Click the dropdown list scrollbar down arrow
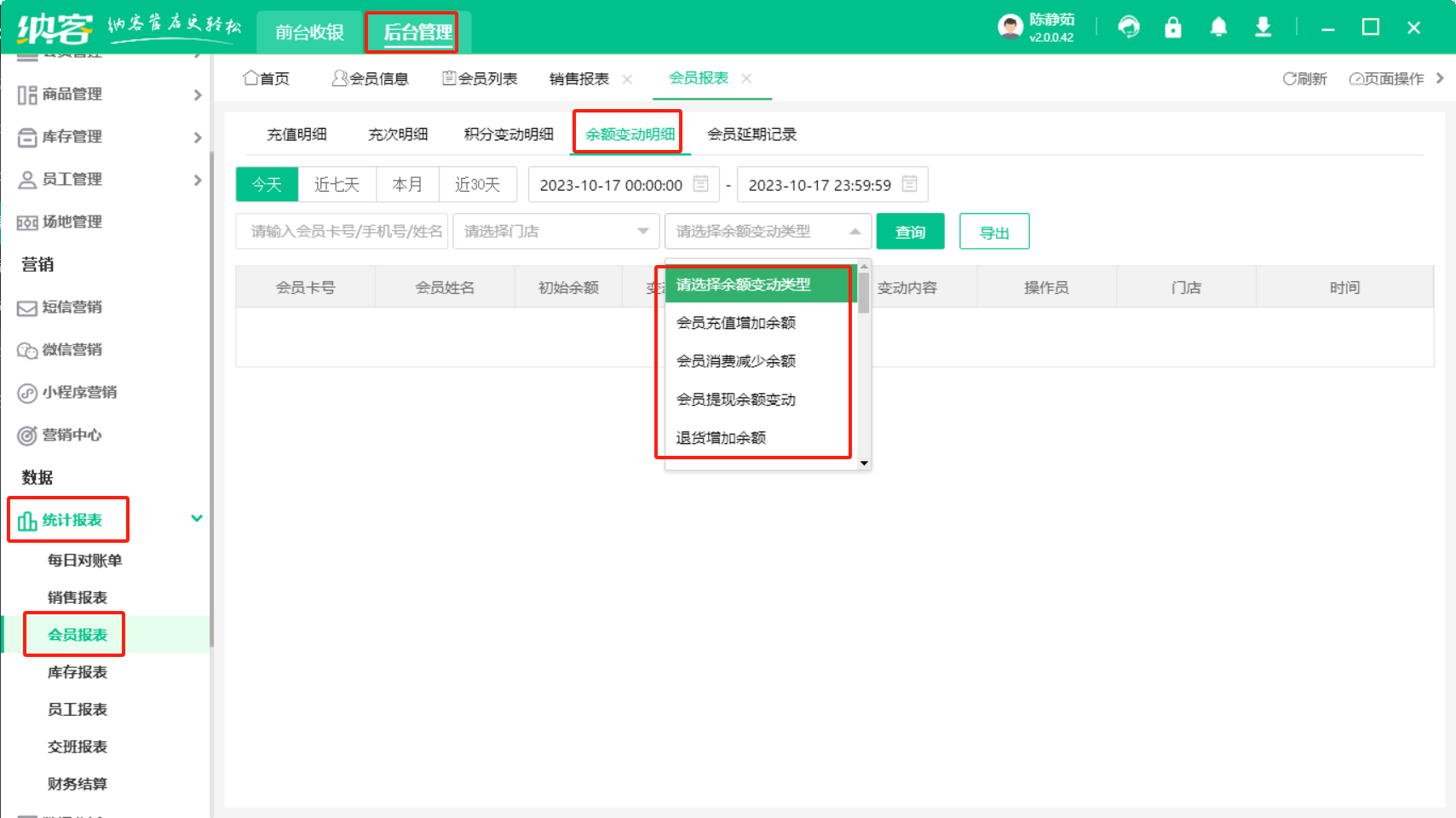 [864, 464]
